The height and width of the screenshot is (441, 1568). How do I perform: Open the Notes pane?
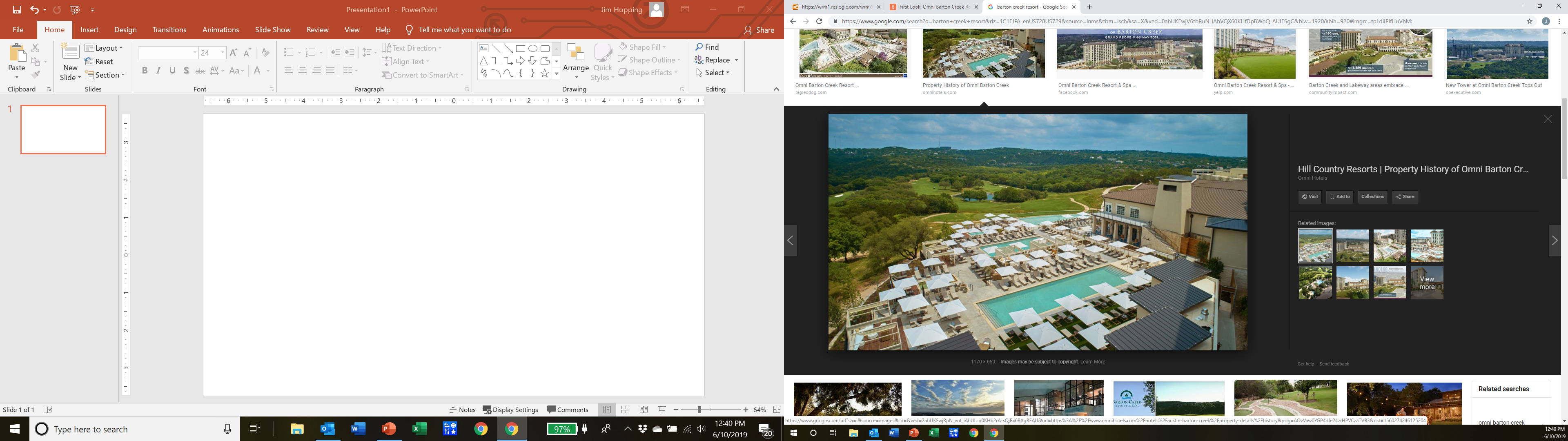[x=463, y=410]
